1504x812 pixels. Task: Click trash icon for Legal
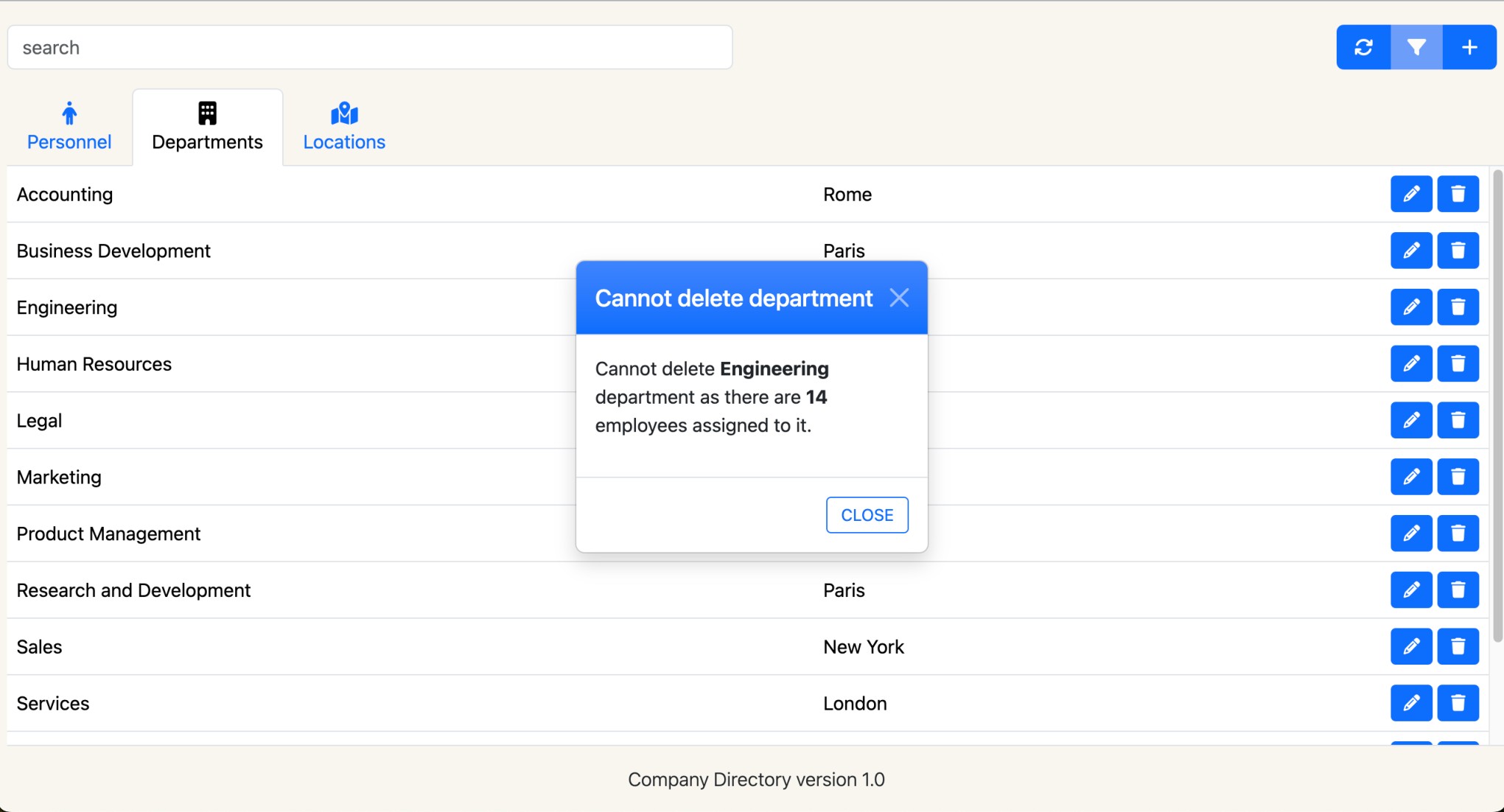(x=1458, y=420)
